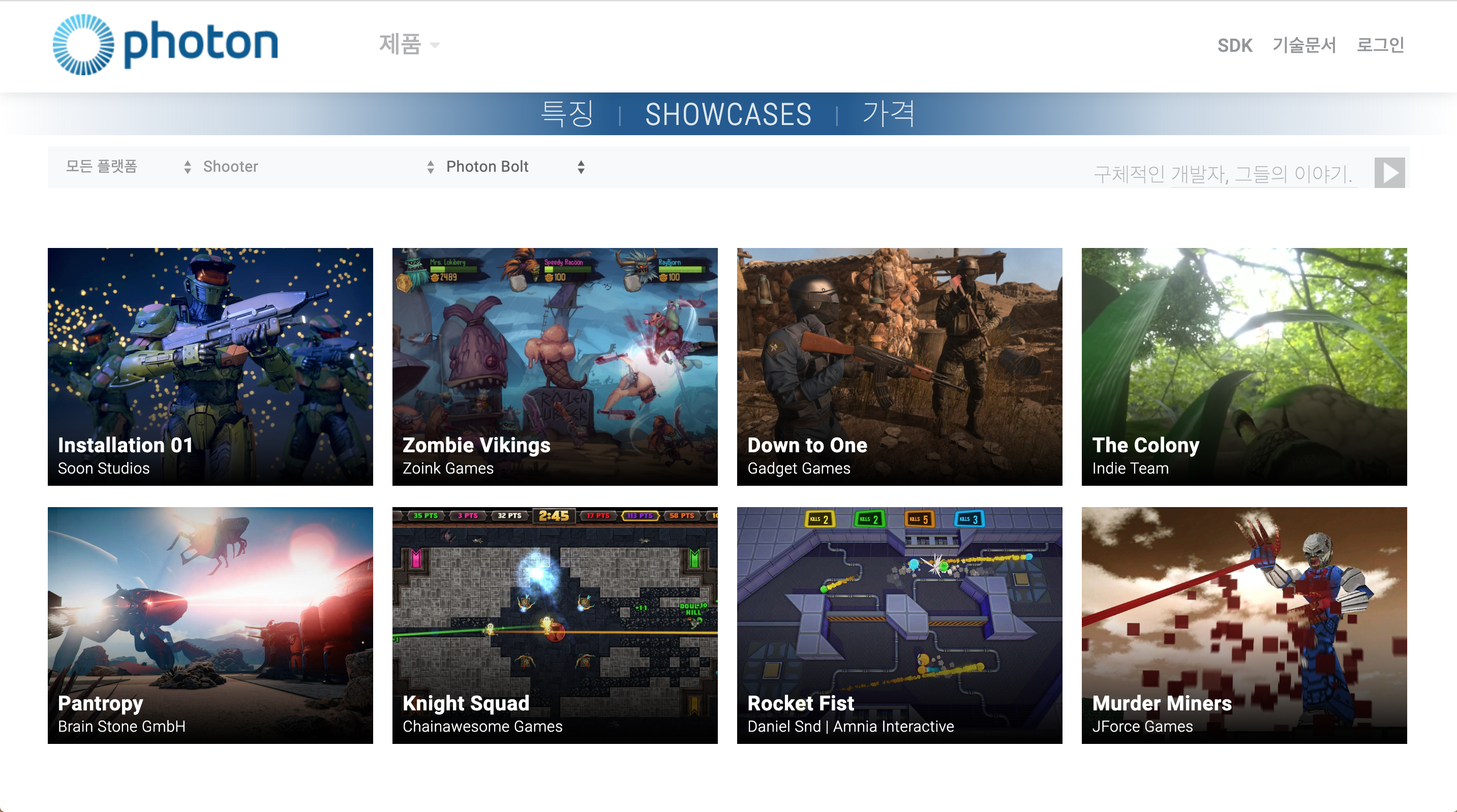Open the 기술문서 documentation link
Viewport: 1457px width, 812px height.
tap(1303, 45)
